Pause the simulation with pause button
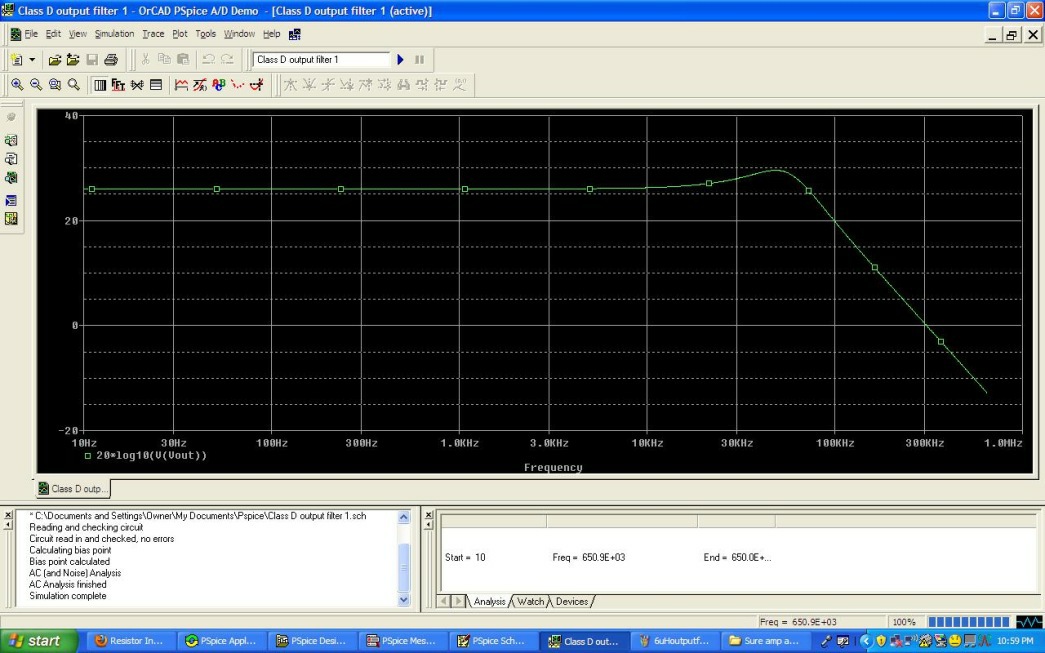The height and width of the screenshot is (653, 1045). click(x=419, y=59)
